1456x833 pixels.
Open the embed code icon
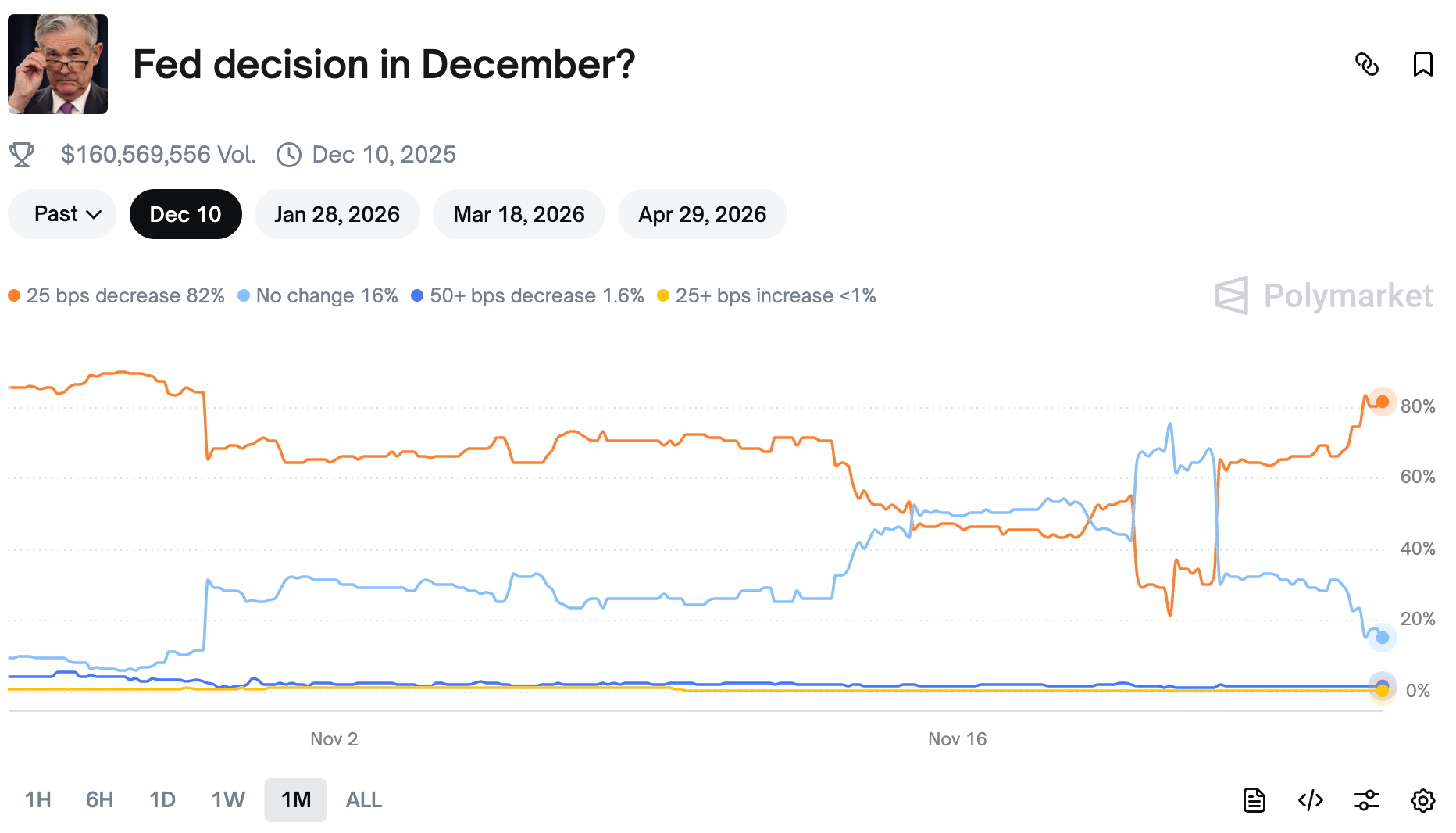(1310, 800)
